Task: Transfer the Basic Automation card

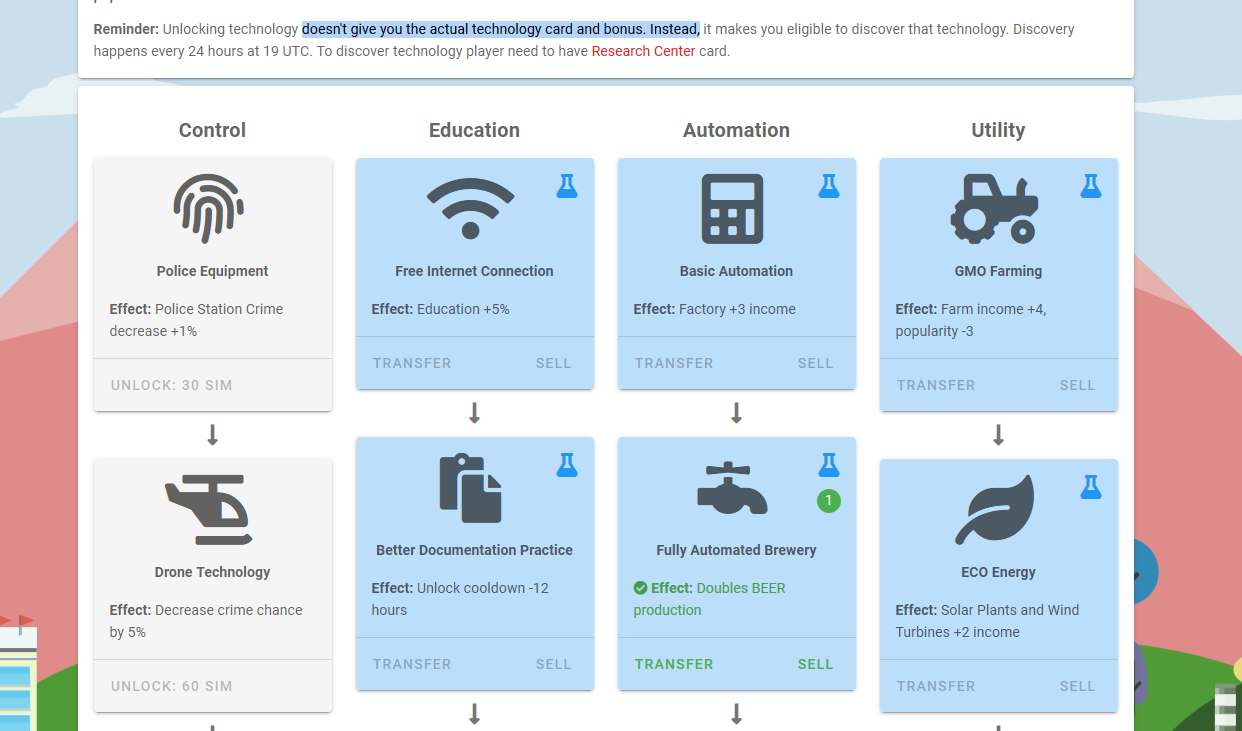Action: [674, 363]
